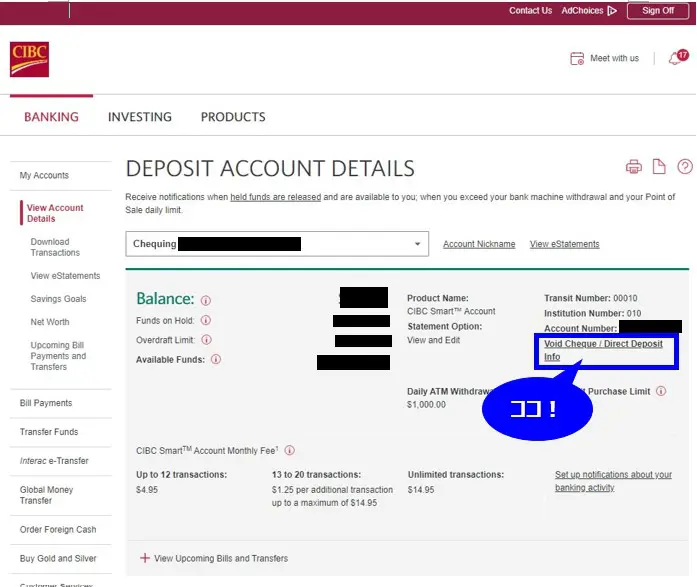Show info for Overdraft Limit
This screenshot has width=697, height=587.
coord(206,339)
